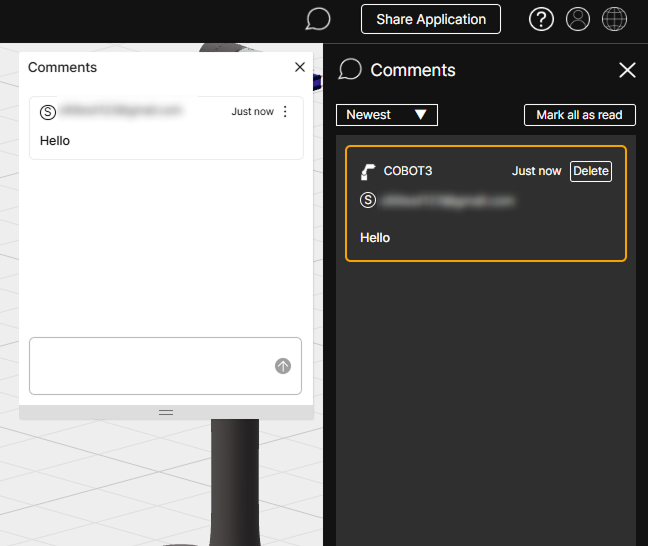Send comment with the arrow button
The width and height of the screenshot is (648, 546).
tap(283, 366)
